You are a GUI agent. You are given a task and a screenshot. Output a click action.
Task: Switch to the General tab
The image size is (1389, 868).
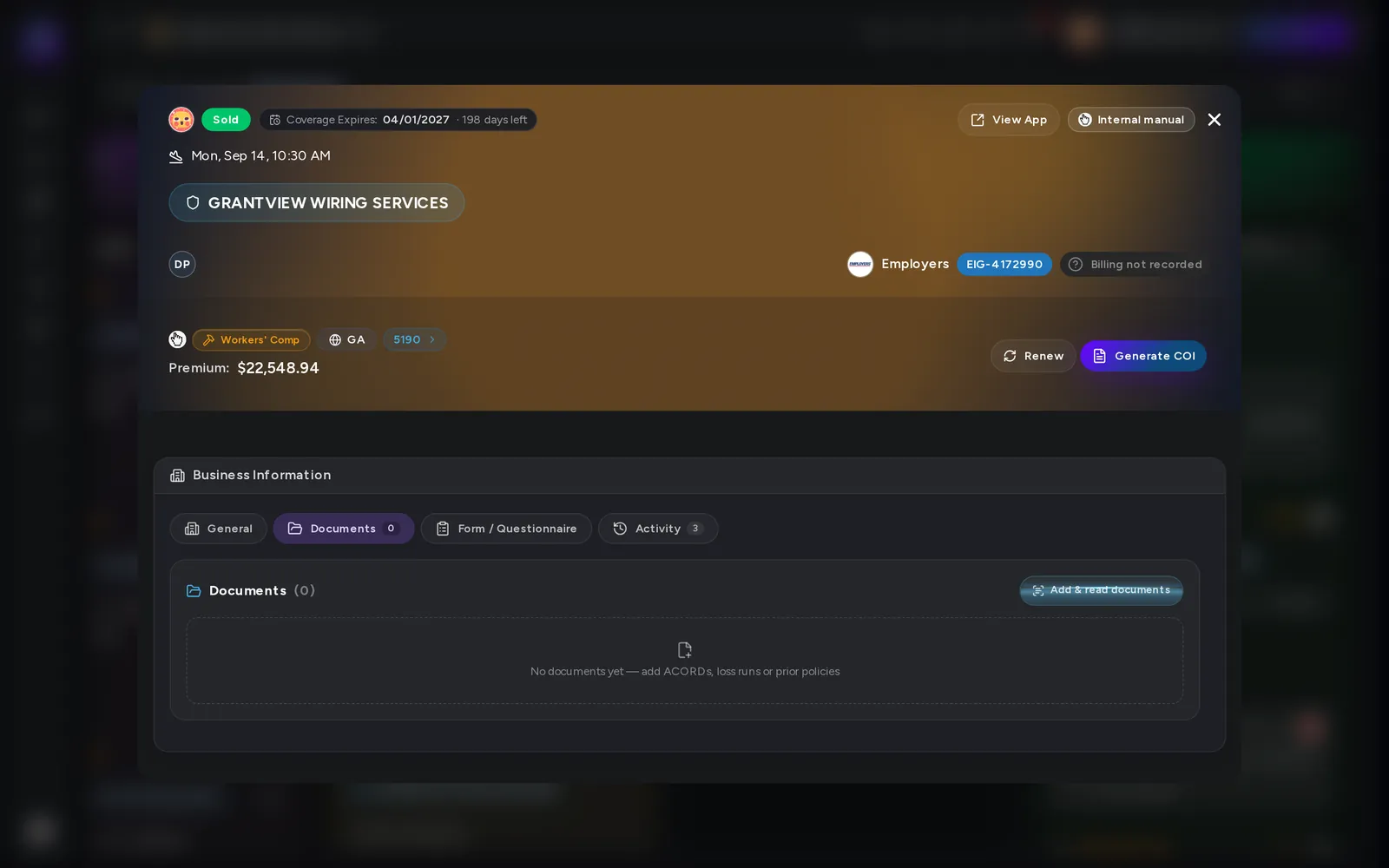[x=219, y=529]
